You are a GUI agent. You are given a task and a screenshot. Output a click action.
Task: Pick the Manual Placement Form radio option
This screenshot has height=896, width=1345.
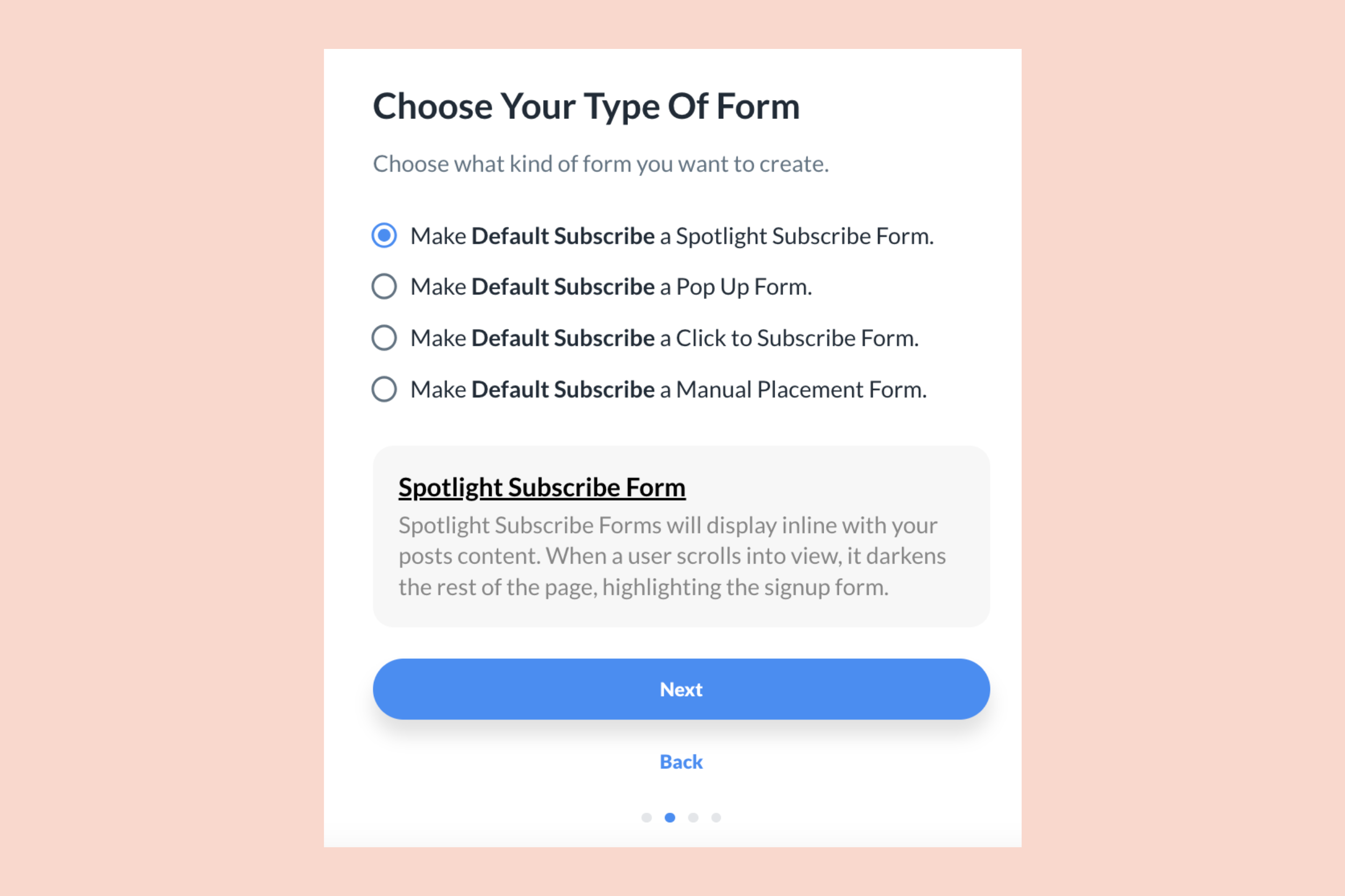(x=384, y=389)
